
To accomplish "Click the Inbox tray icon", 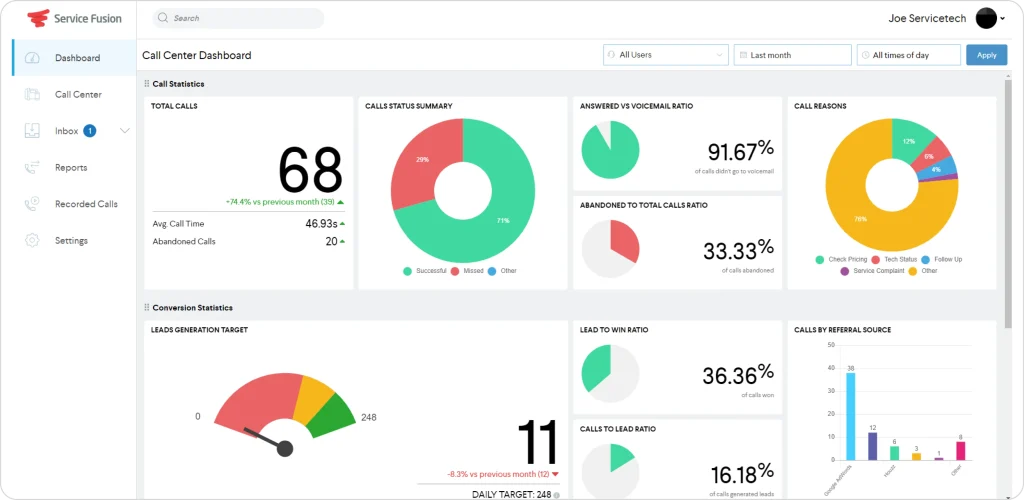I will [32, 131].
